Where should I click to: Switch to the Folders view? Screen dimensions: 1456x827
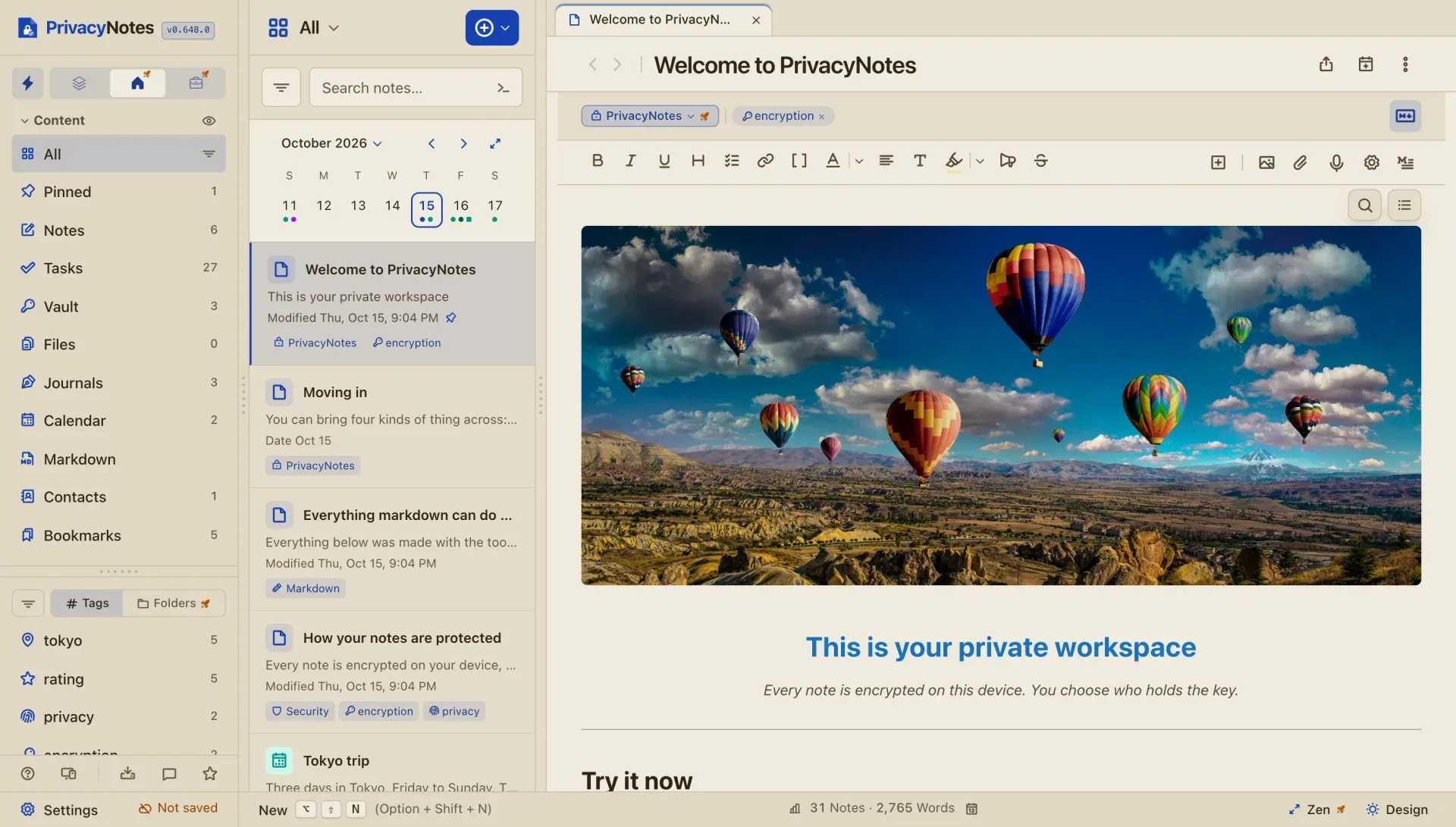pos(174,603)
